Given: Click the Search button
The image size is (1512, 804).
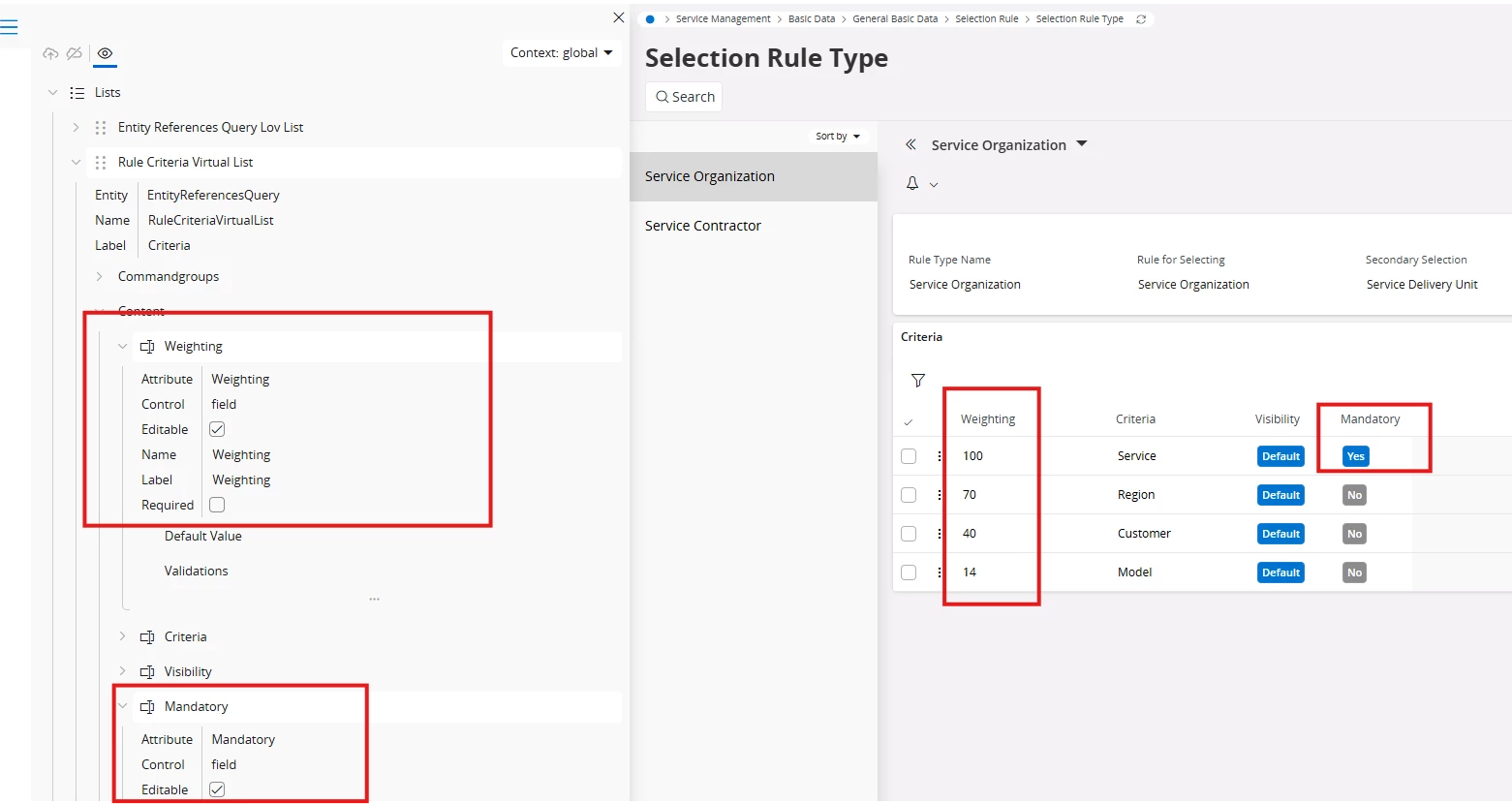Looking at the screenshot, I should pos(685,97).
